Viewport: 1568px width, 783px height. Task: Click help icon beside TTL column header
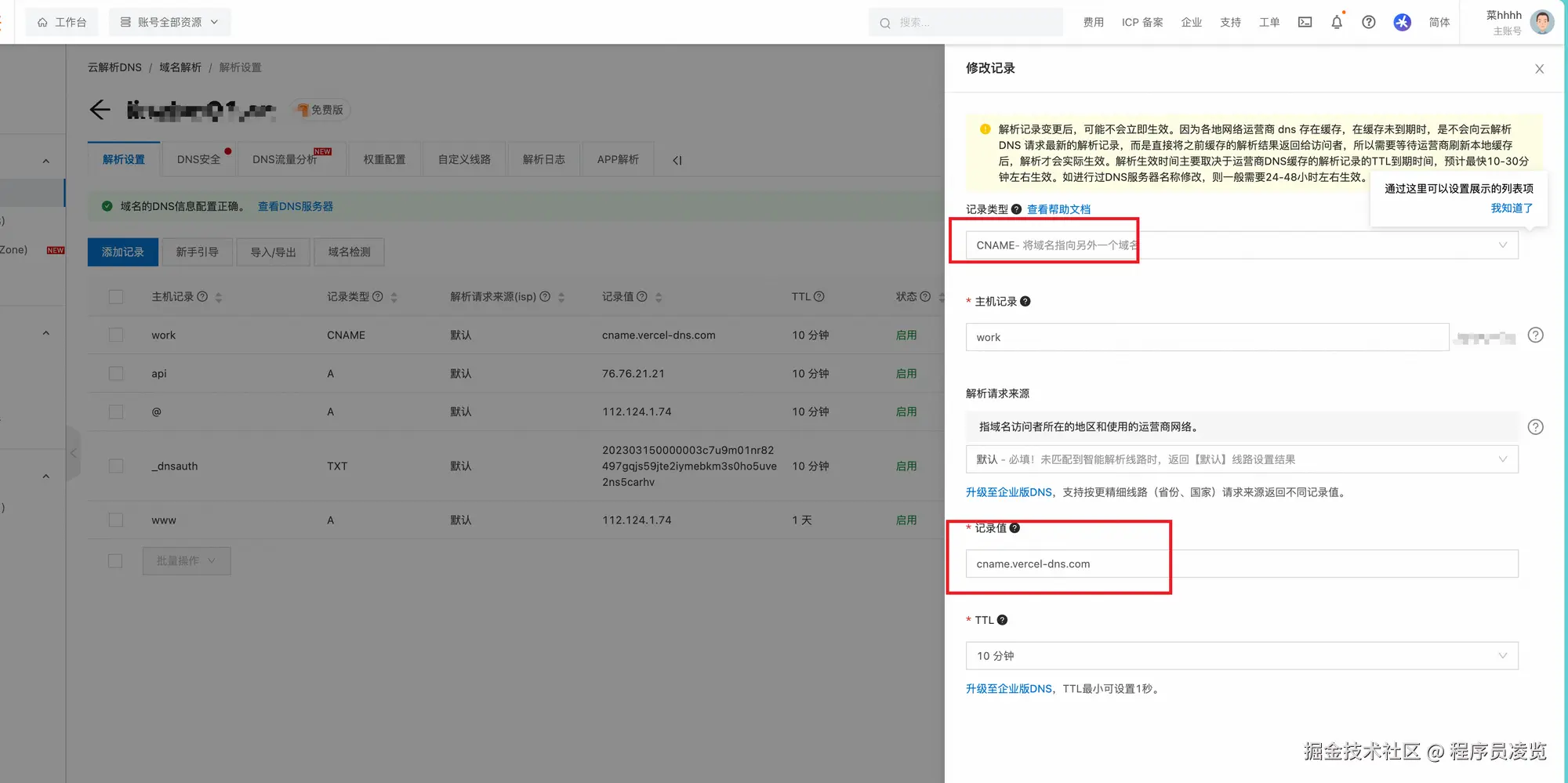pos(819,296)
